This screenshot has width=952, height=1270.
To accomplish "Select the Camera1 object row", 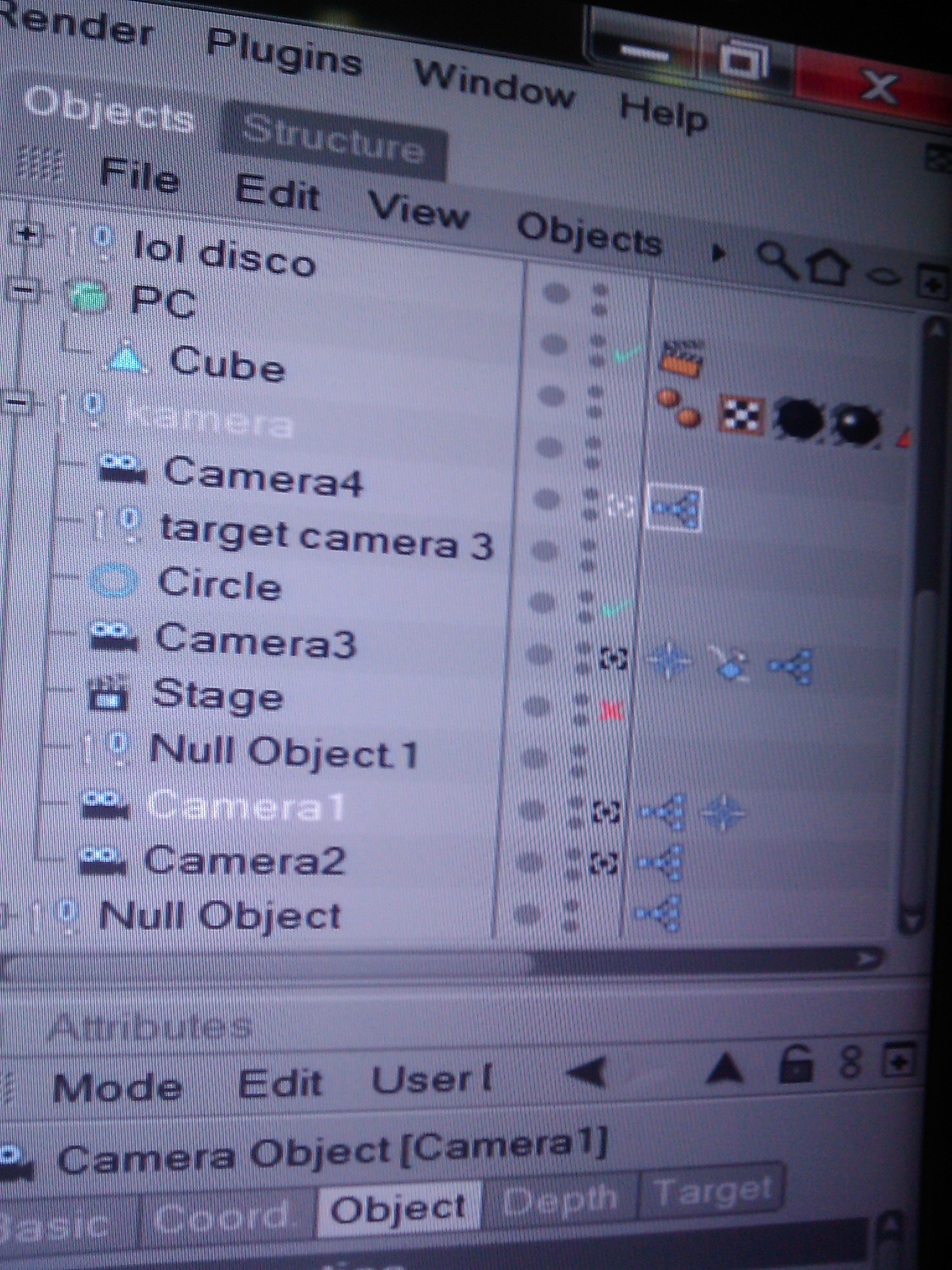I will click(244, 806).
